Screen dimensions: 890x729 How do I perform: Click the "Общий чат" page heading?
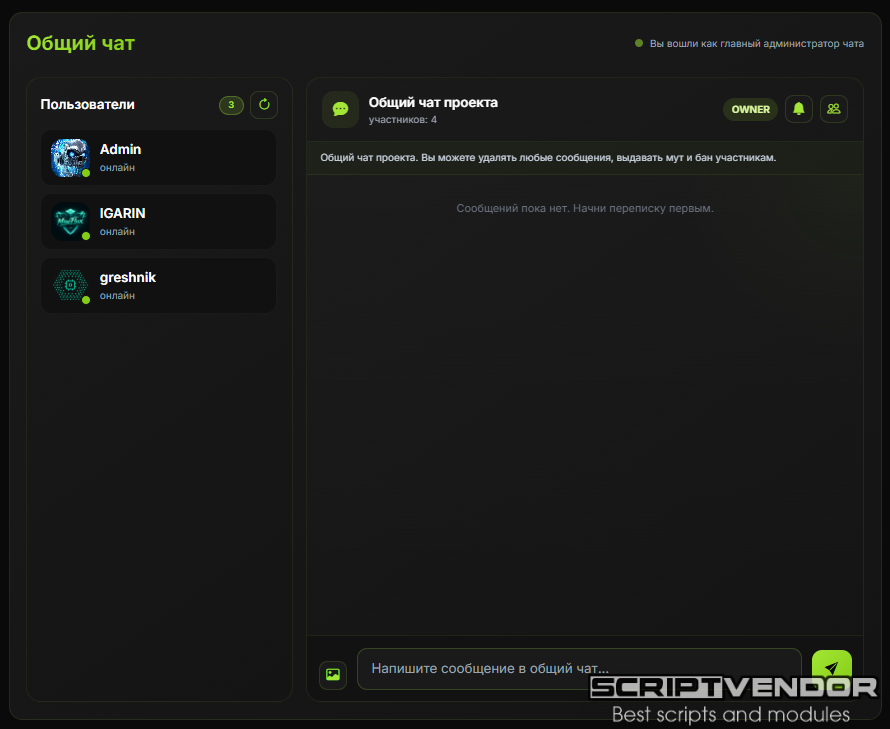point(80,43)
